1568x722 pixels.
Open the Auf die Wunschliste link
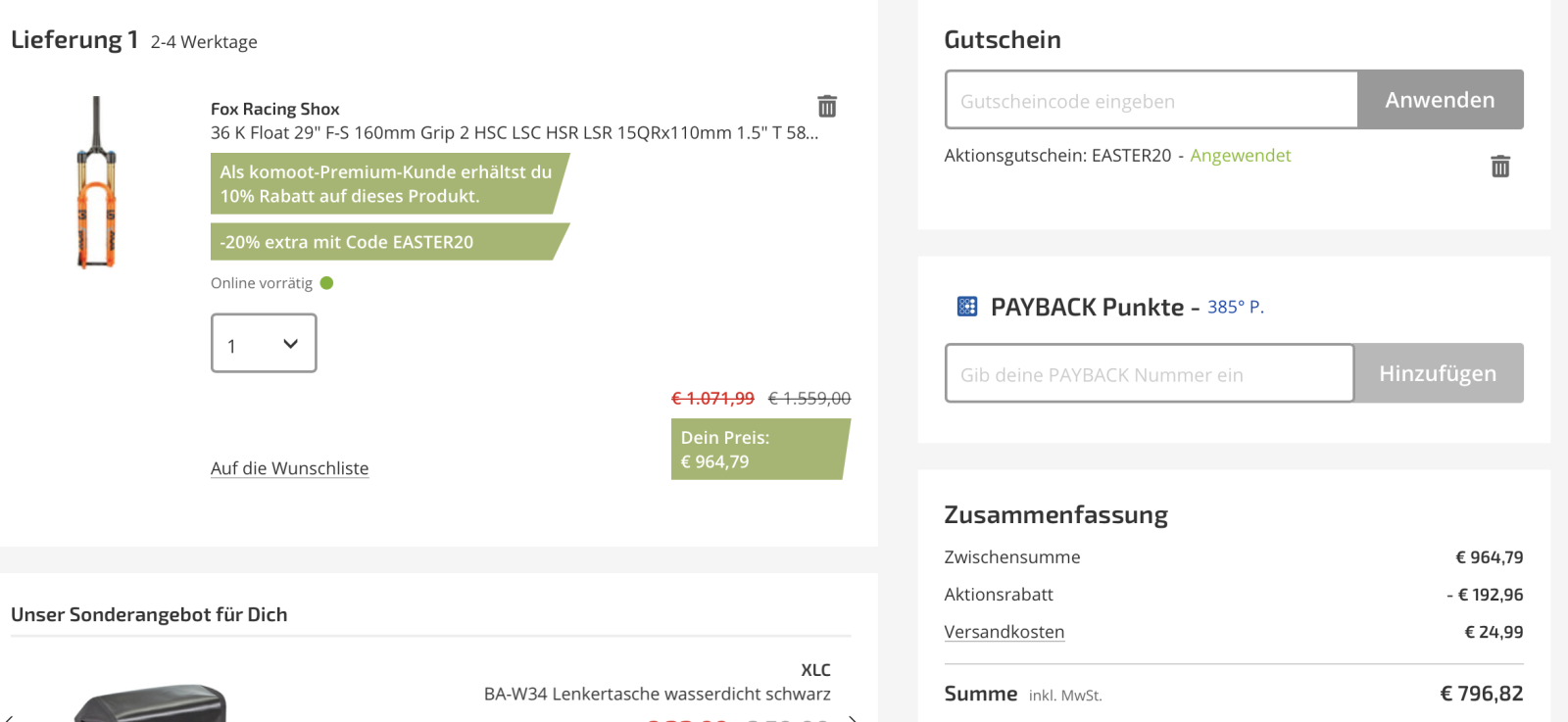290,468
